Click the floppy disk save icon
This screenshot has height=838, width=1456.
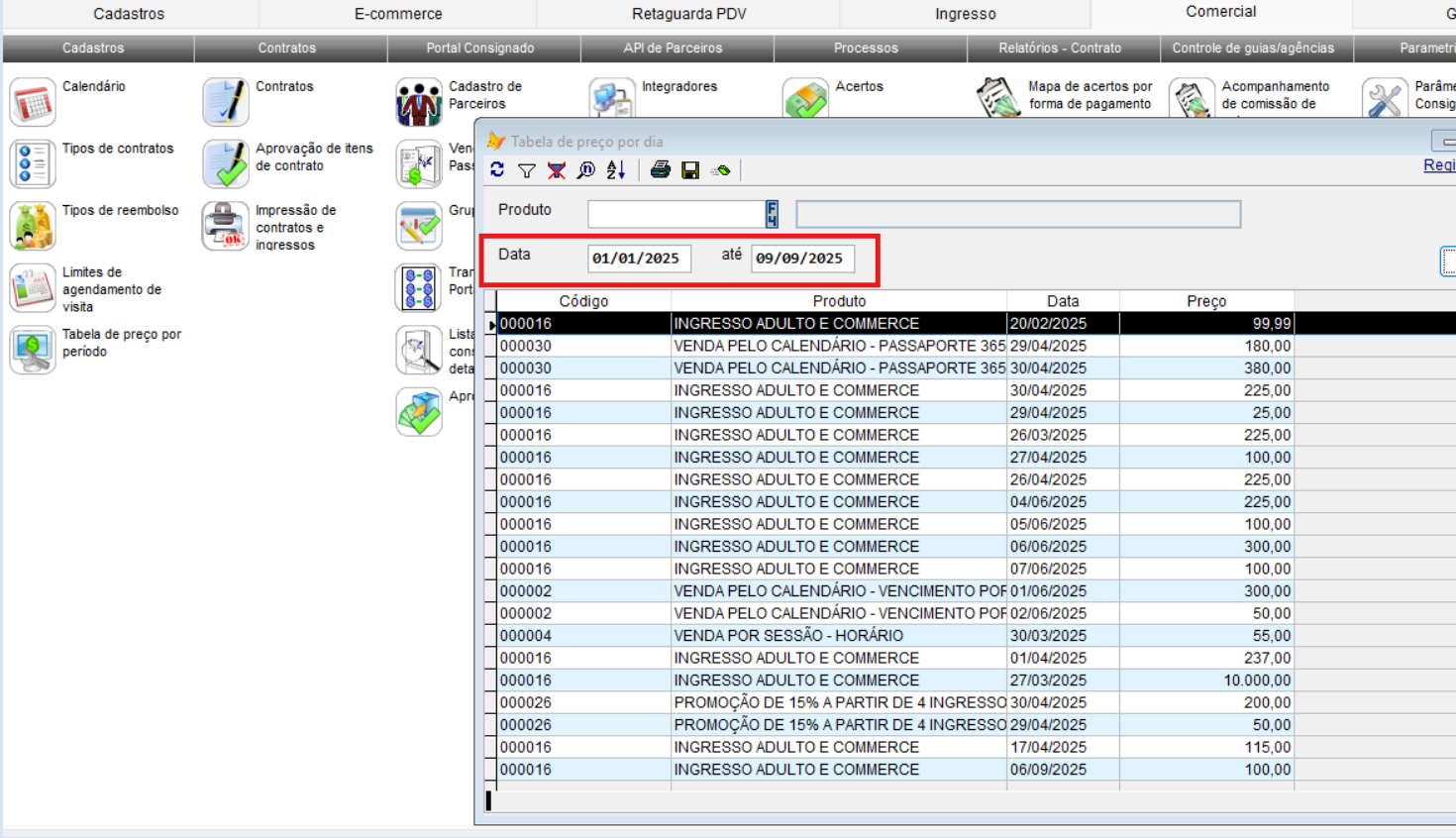coord(690,170)
